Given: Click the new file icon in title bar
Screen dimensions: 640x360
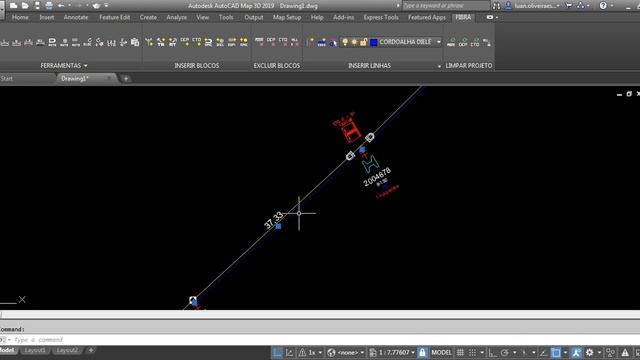Looking at the screenshot, I should (13, 6).
